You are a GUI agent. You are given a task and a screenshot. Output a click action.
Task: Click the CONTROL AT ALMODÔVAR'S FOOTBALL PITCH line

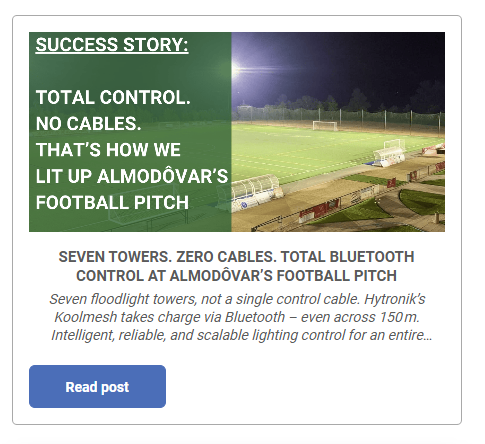click(x=236, y=276)
